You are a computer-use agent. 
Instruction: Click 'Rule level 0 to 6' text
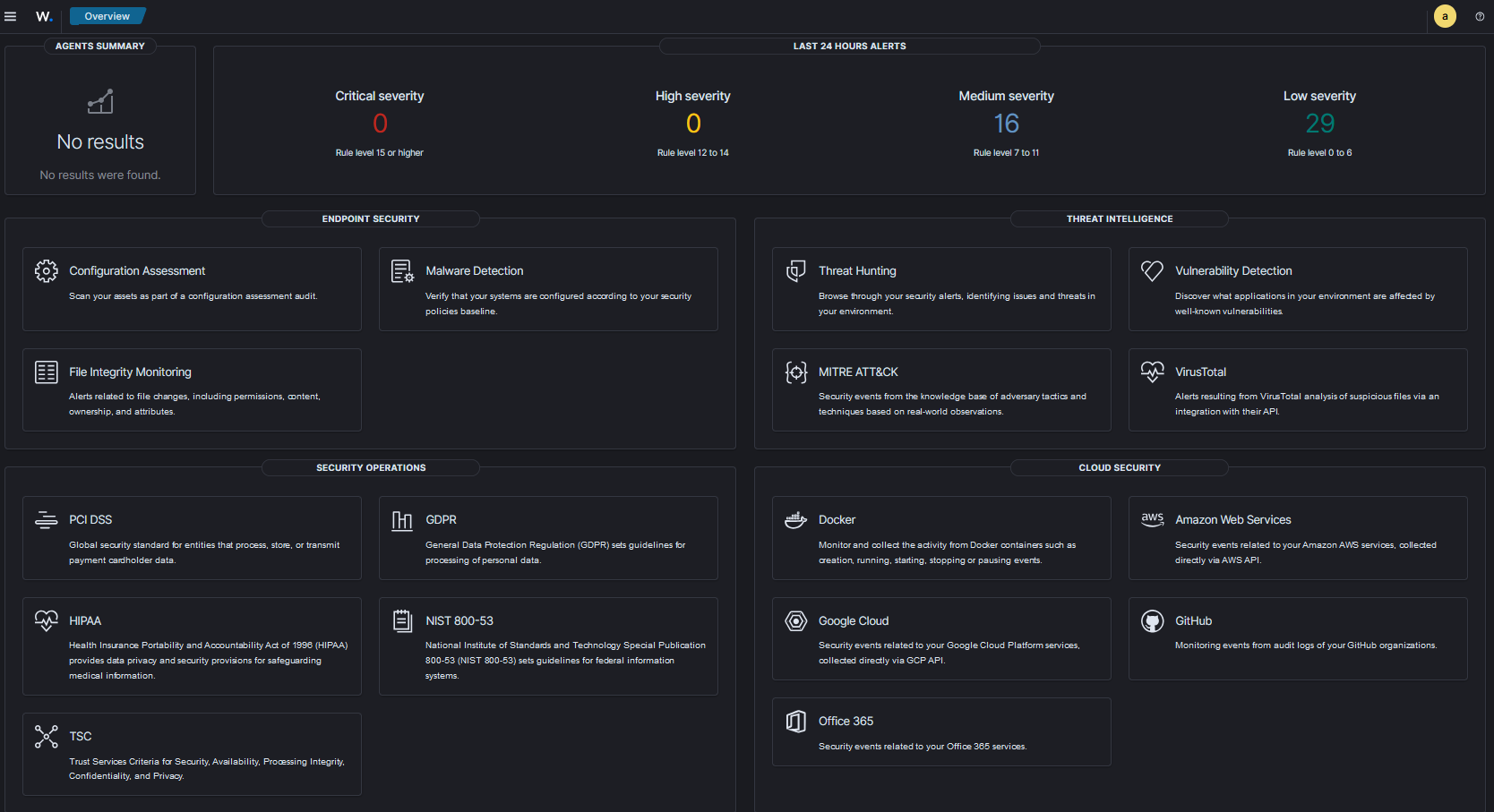(1320, 153)
